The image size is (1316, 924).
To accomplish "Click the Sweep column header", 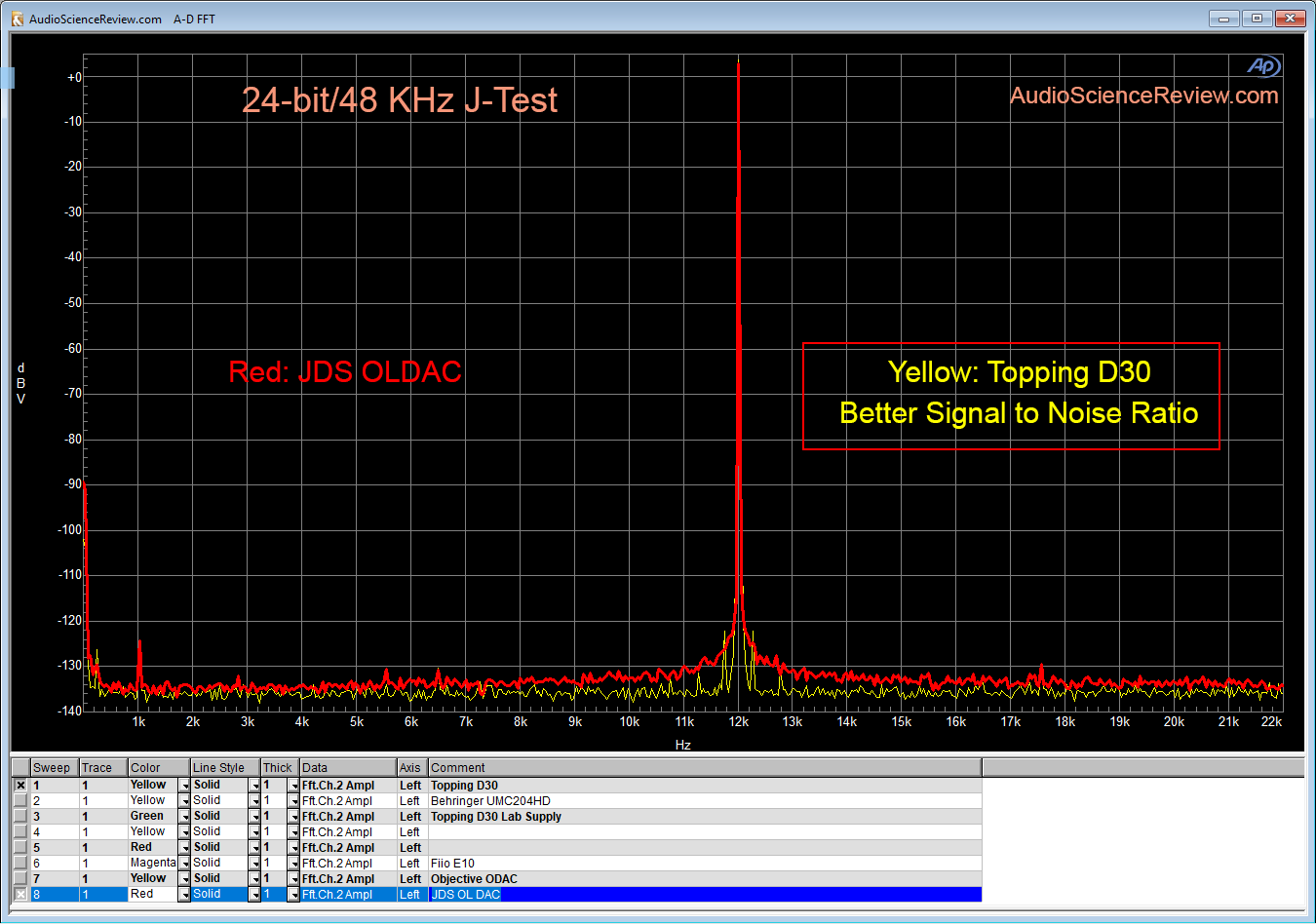I will [x=55, y=768].
